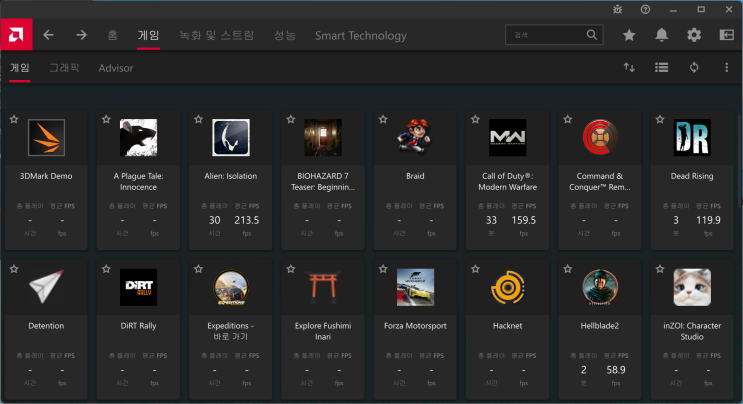743x404 pixels.
Task: Open the 녹화 및 스트림 tab
Action: coord(217,35)
